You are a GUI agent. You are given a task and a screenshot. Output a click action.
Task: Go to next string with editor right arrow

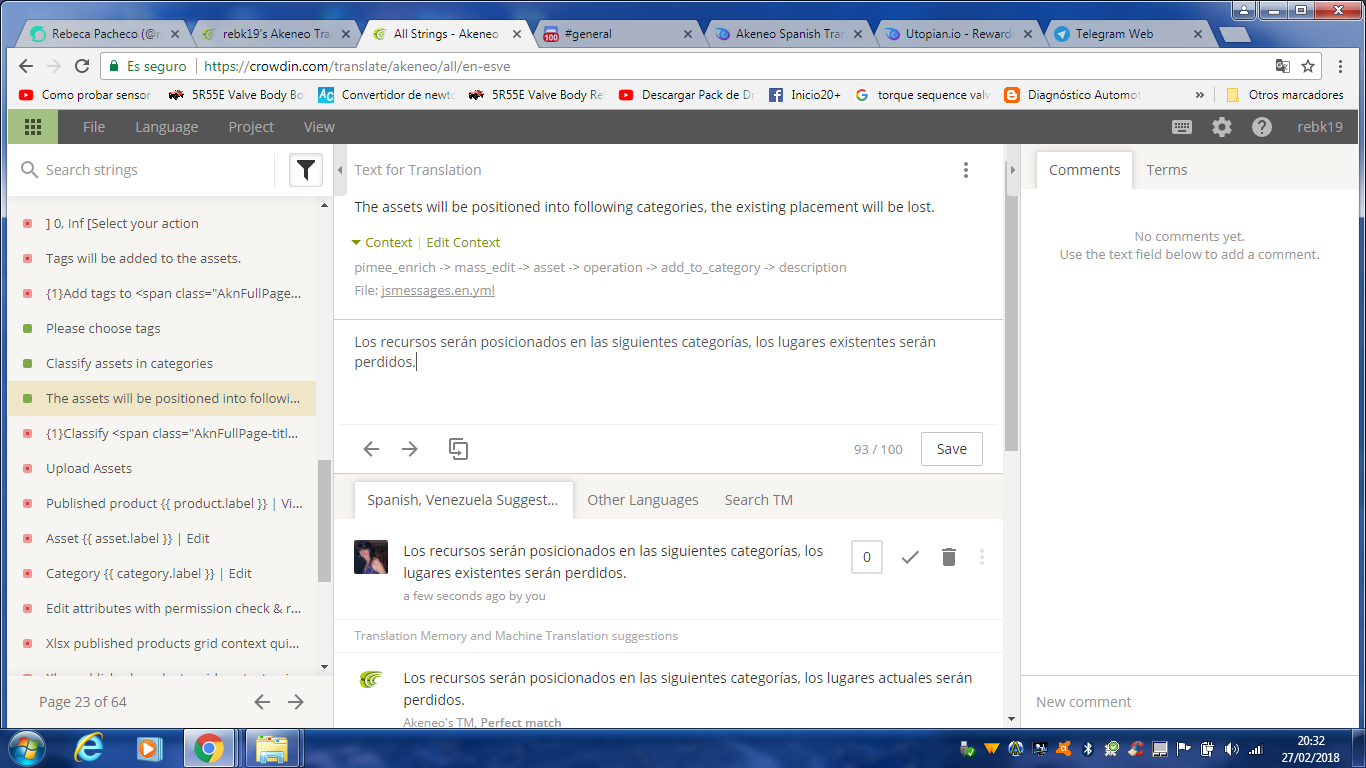pos(410,449)
